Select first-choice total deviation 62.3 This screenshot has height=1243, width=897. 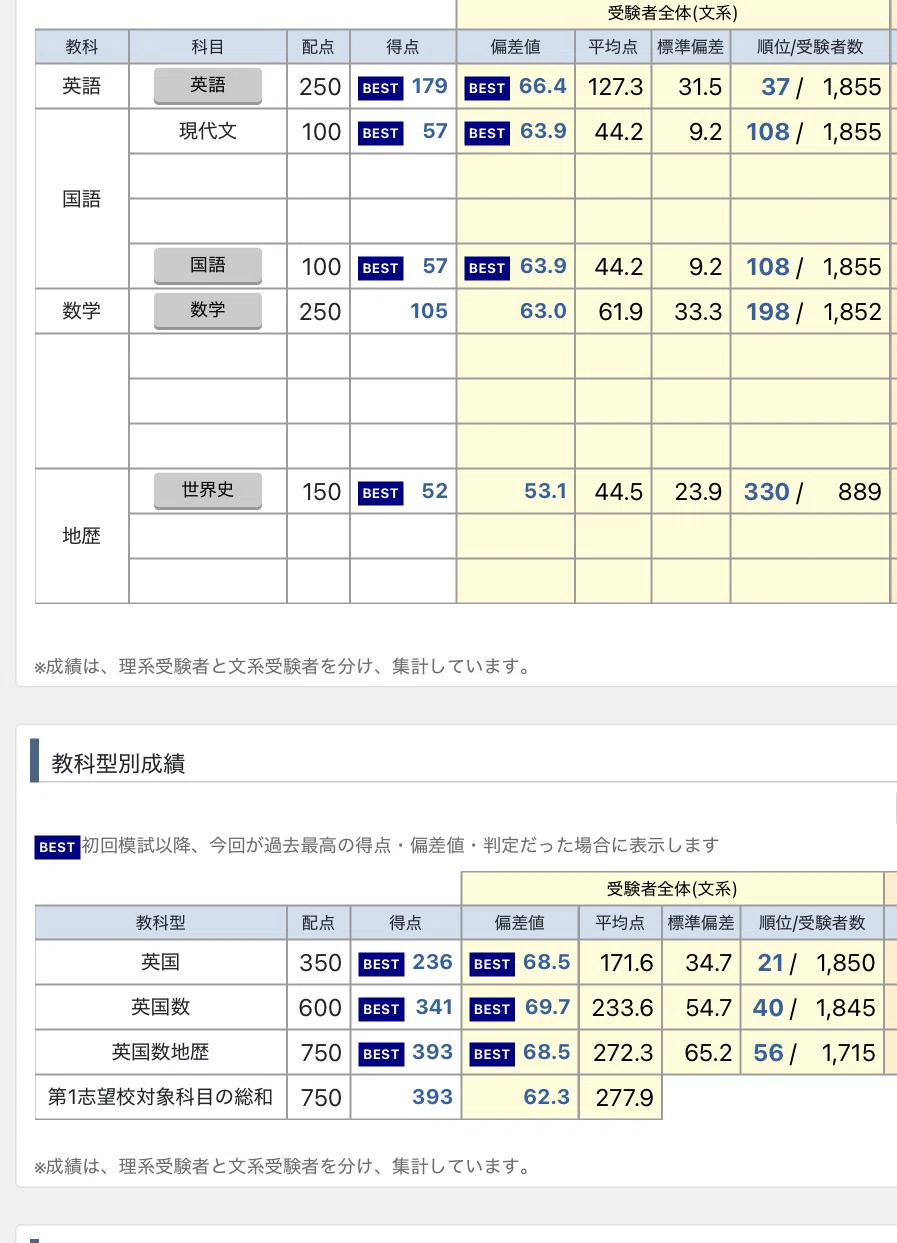[x=546, y=1097]
